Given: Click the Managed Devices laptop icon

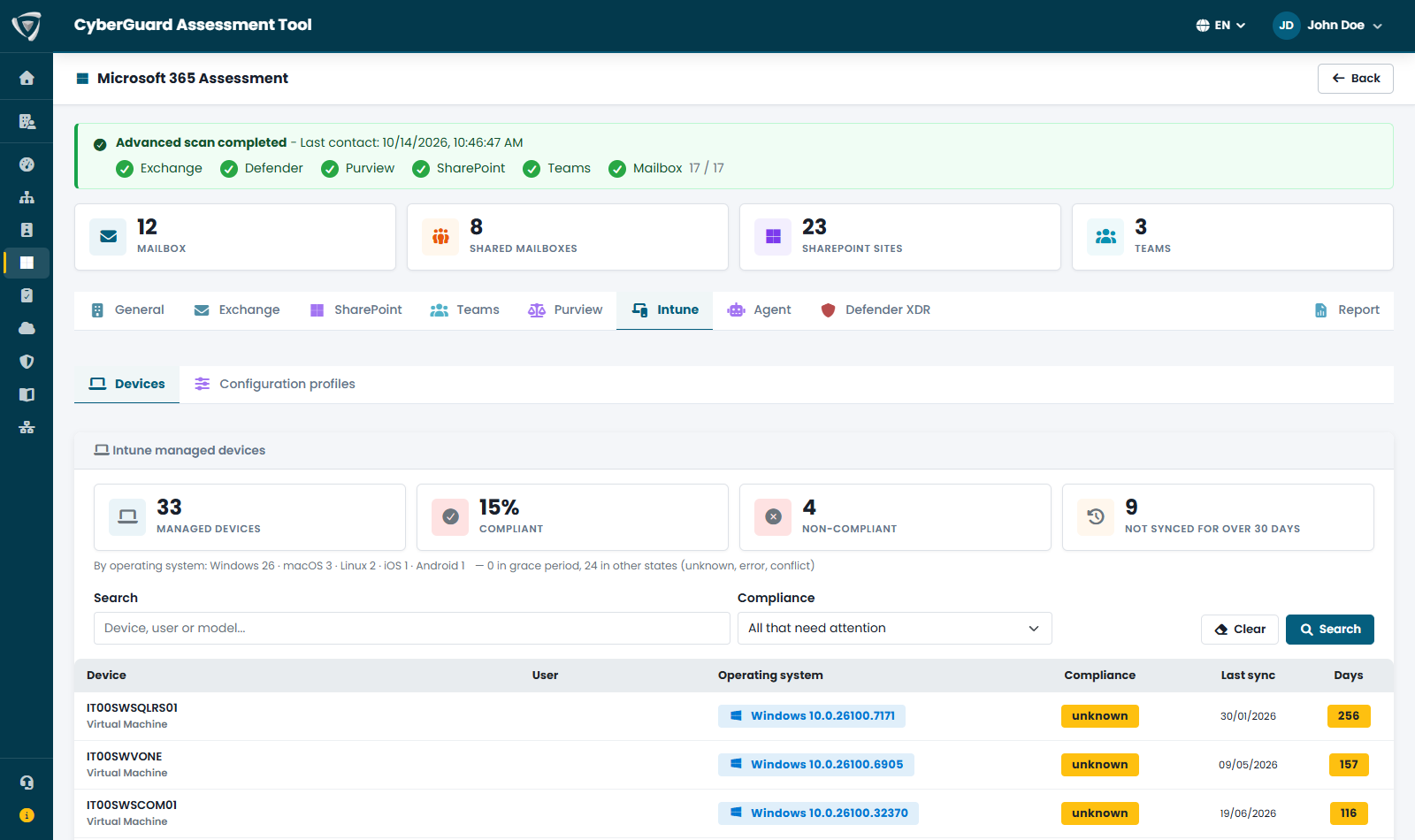Looking at the screenshot, I should click(x=127, y=517).
